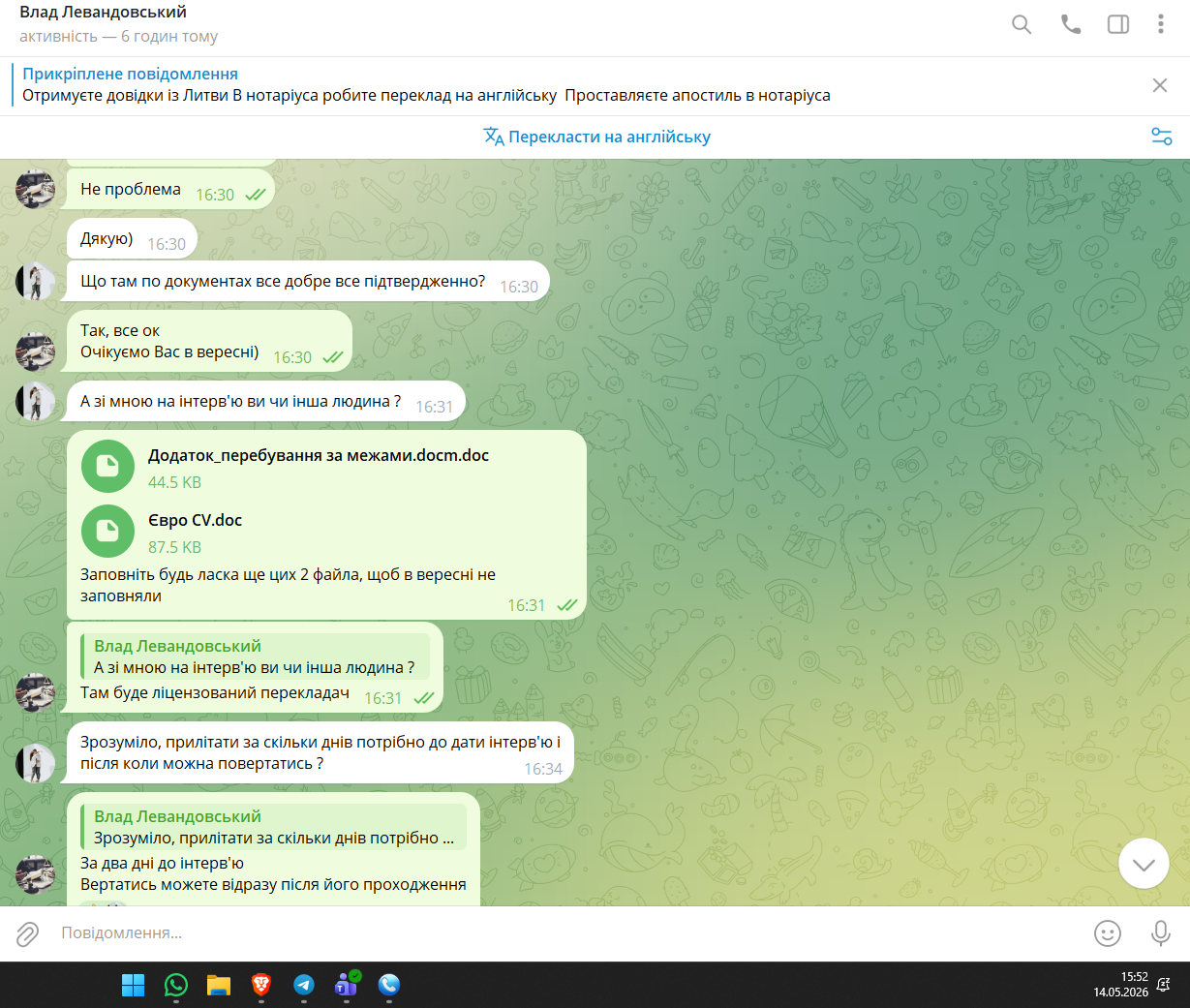Jump to latest messages with down chevron
The height and width of the screenshot is (1008, 1190).
pos(1144,864)
